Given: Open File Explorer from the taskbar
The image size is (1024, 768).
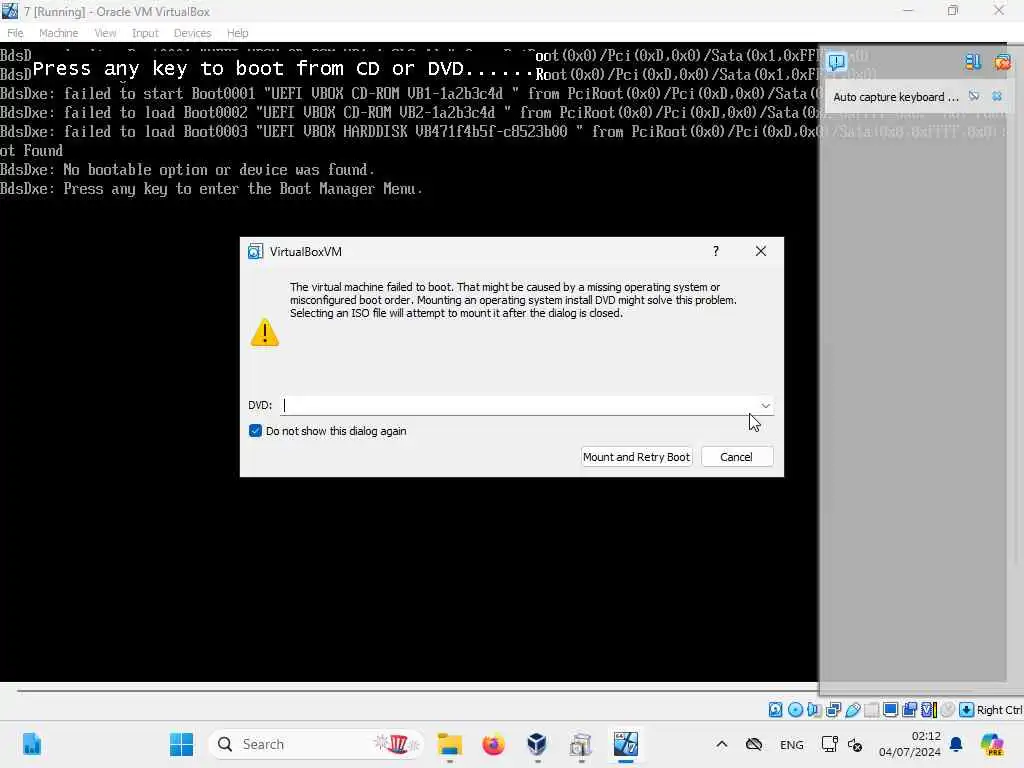Looking at the screenshot, I should click(x=449, y=744).
